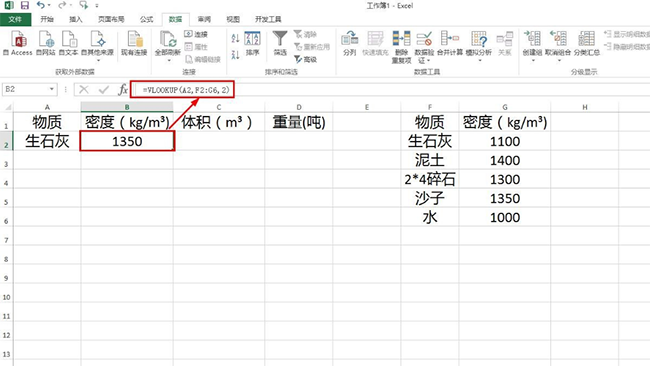Click the cancel X in formula bar
650x366 pixels.
click(x=84, y=90)
